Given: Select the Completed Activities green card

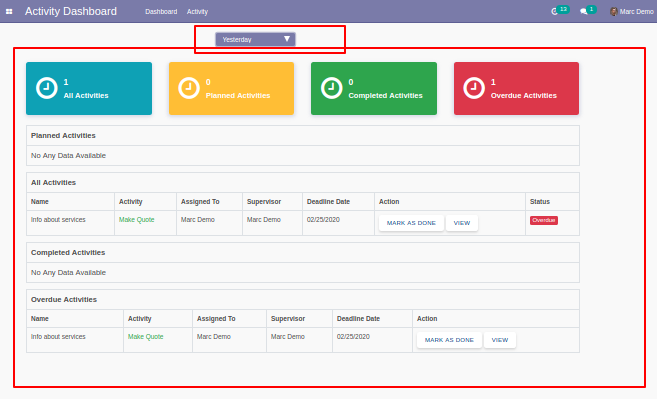Looking at the screenshot, I should coord(374,88).
